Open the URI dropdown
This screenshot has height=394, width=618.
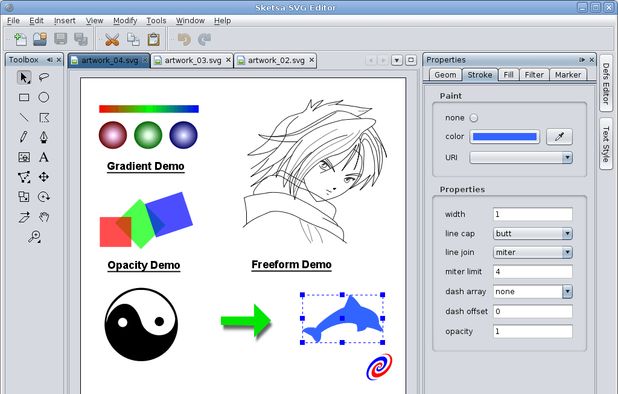point(567,158)
